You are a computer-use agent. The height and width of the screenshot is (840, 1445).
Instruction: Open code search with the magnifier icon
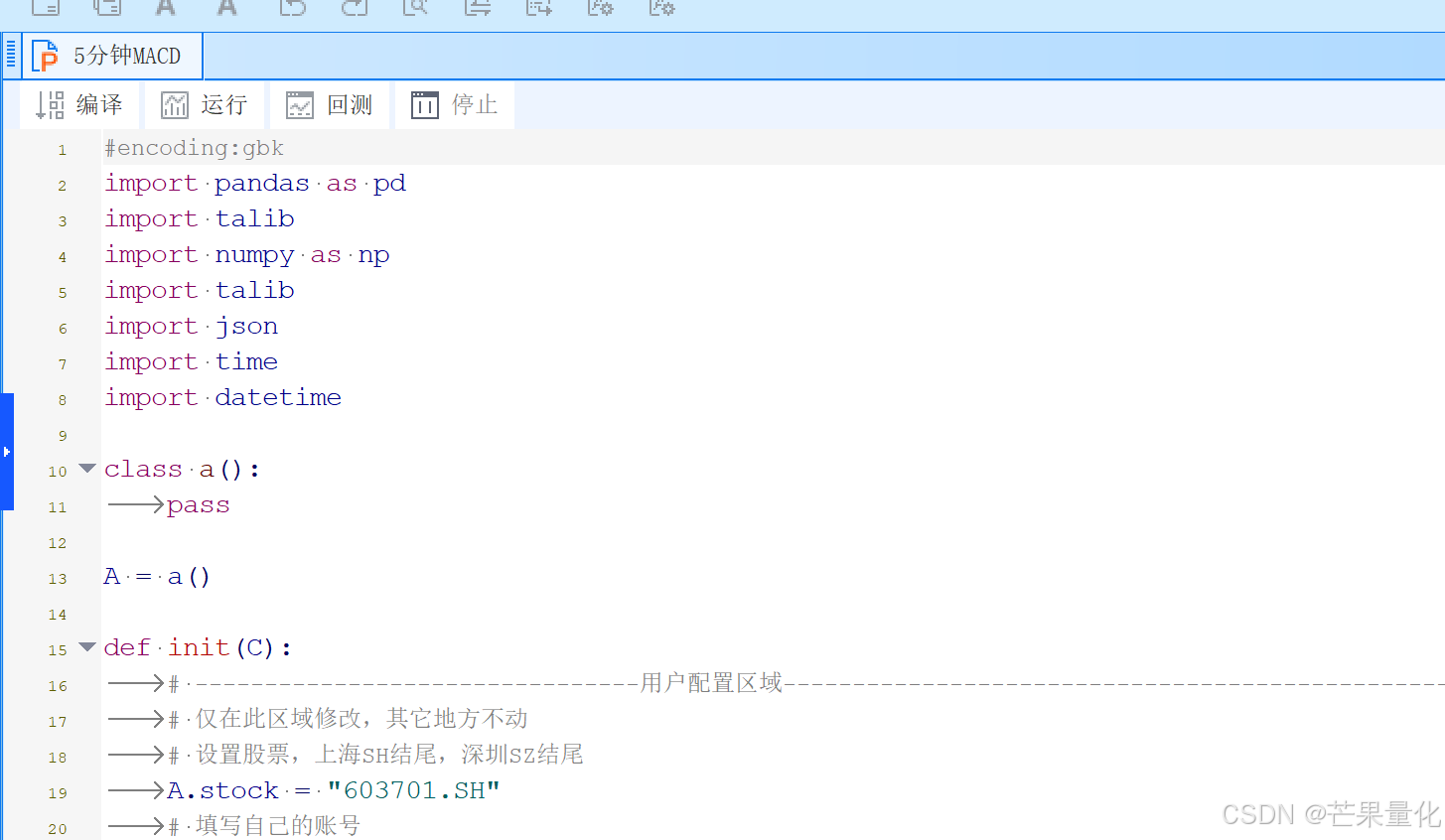[415, 12]
